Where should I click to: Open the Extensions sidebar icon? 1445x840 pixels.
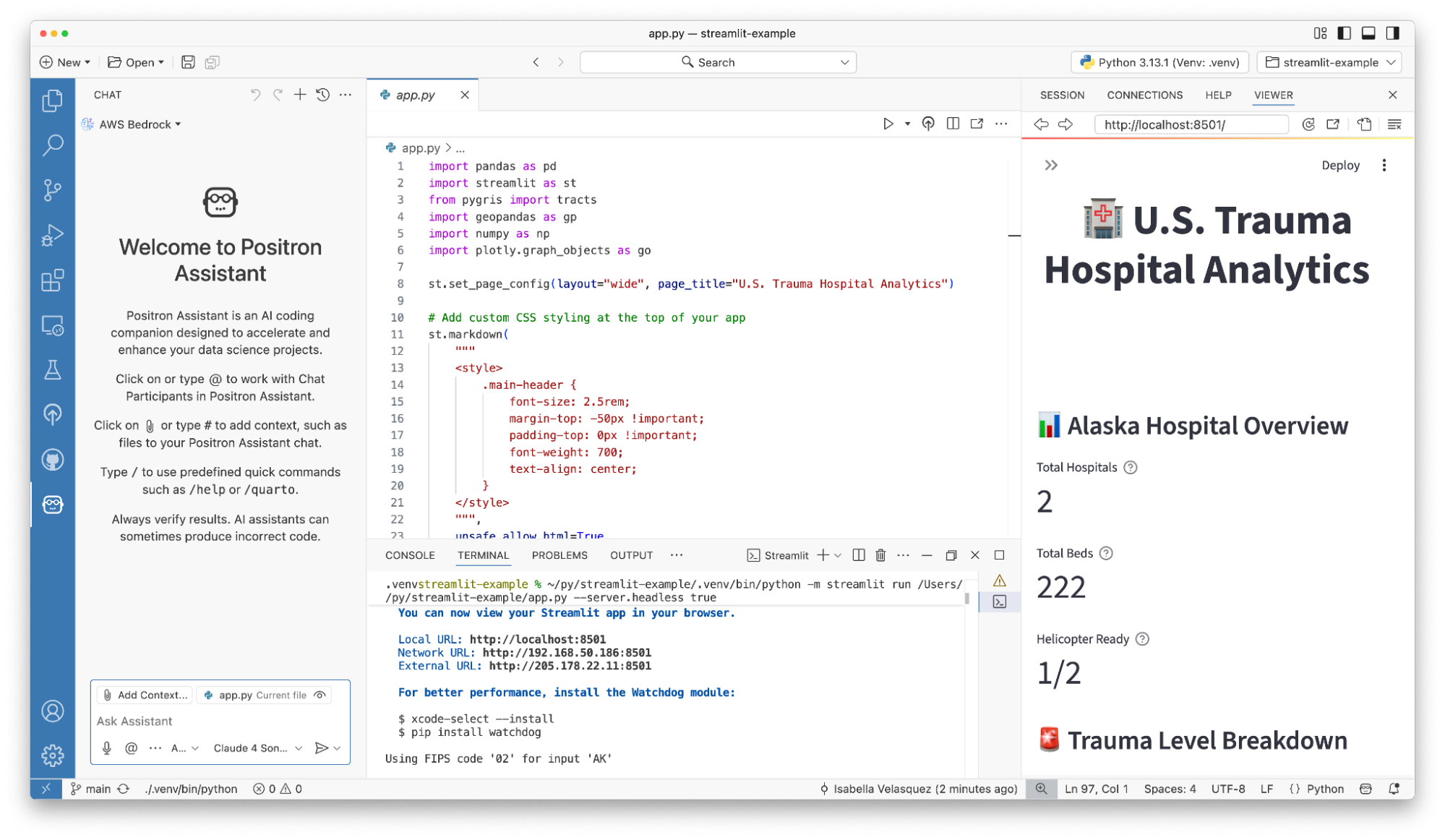[x=52, y=280]
